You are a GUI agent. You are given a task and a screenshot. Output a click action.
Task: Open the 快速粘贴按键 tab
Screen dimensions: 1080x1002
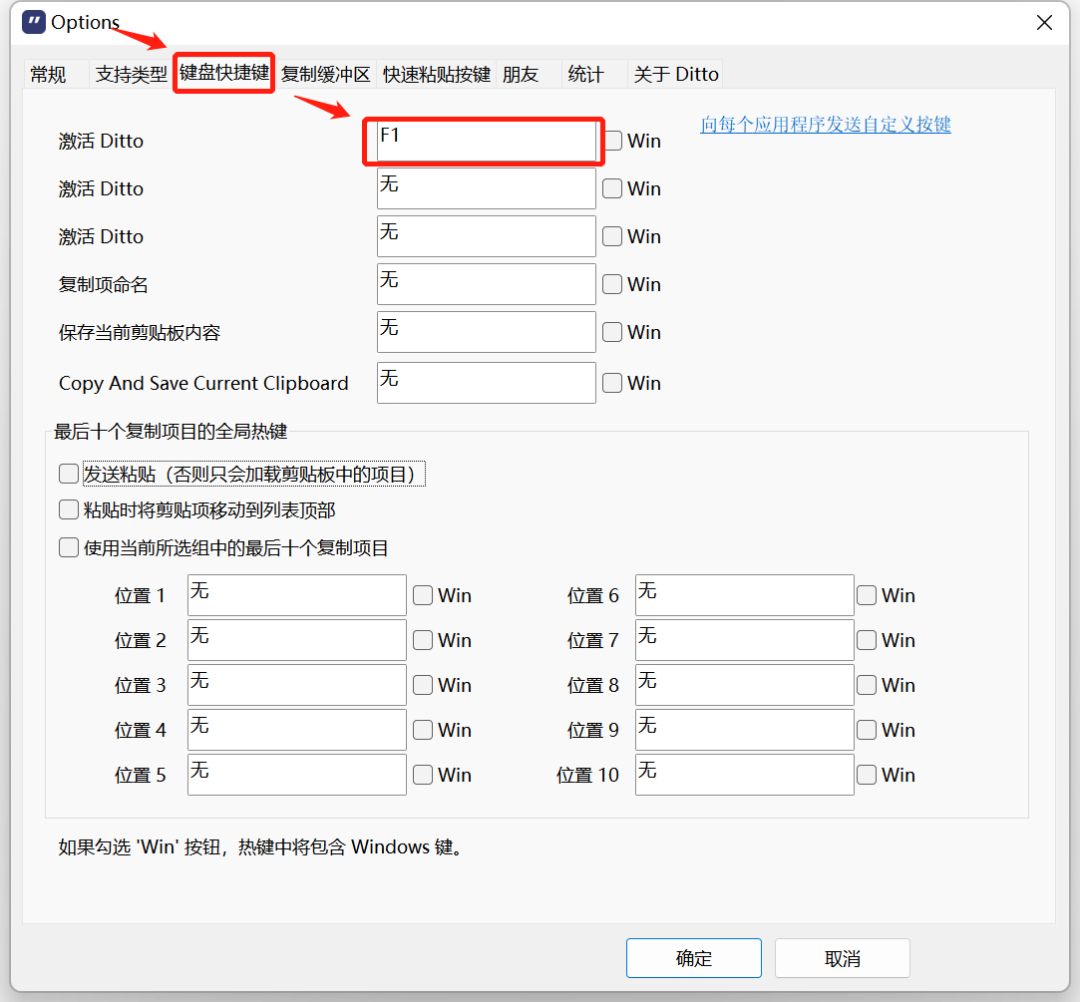tap(436, 74)
